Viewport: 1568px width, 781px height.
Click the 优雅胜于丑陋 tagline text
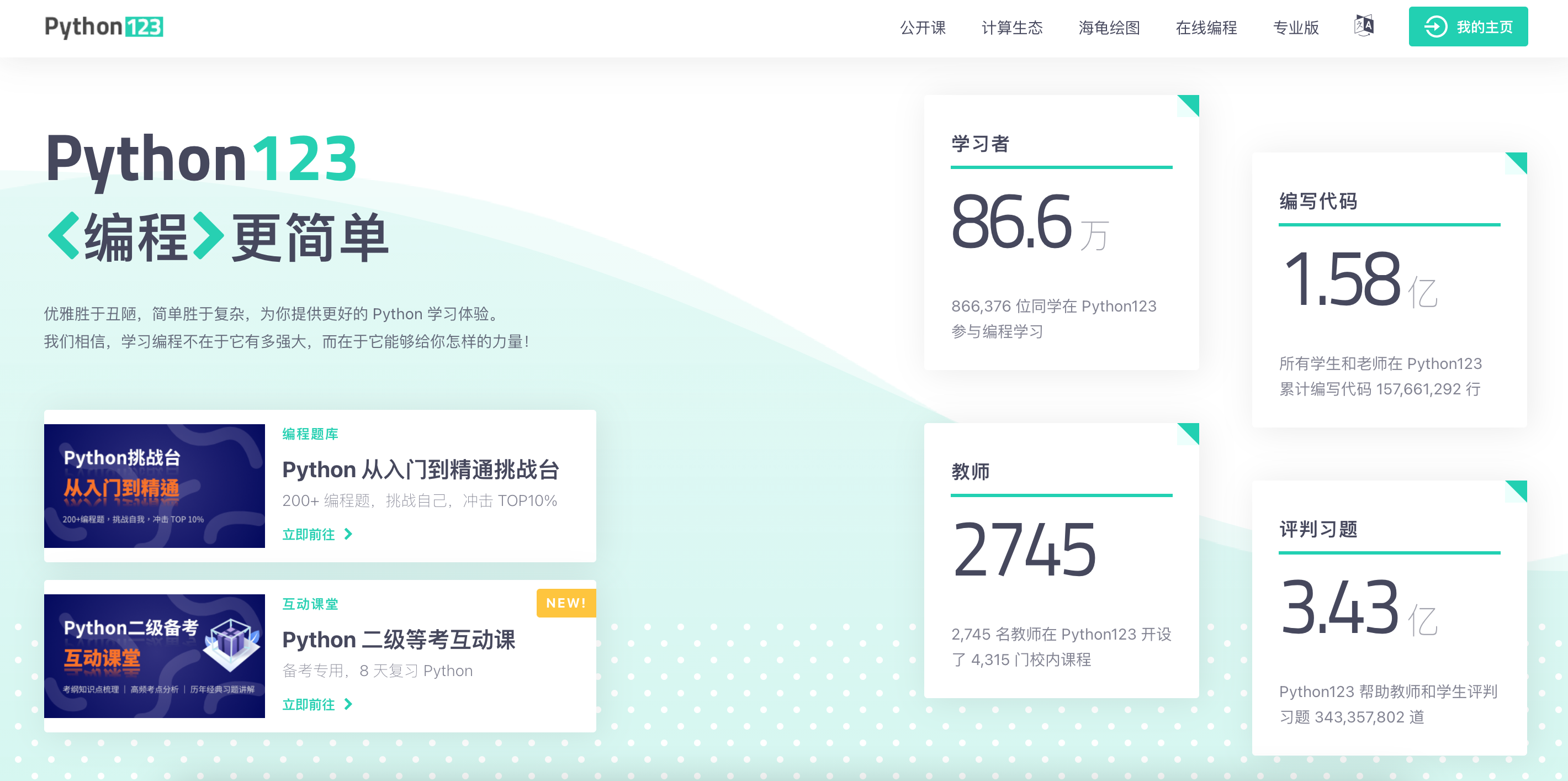tap(273, 314)
